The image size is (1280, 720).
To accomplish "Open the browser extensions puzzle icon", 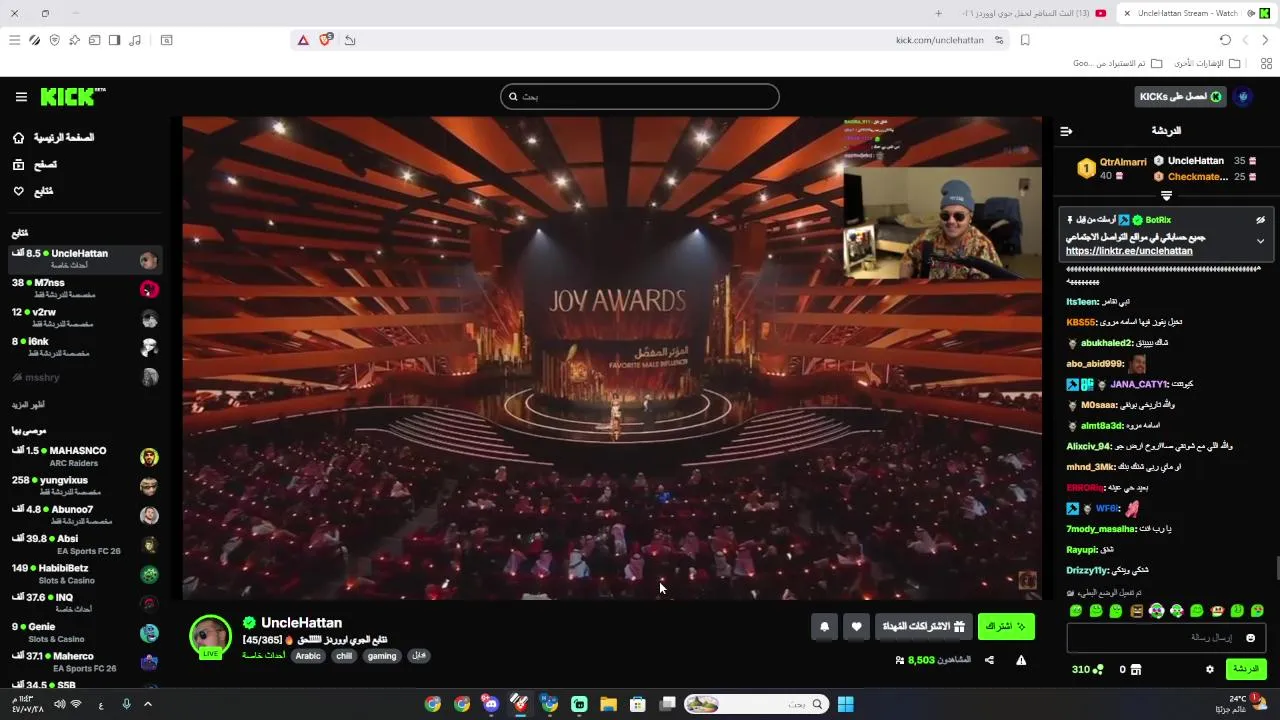I will click(74, 40).
